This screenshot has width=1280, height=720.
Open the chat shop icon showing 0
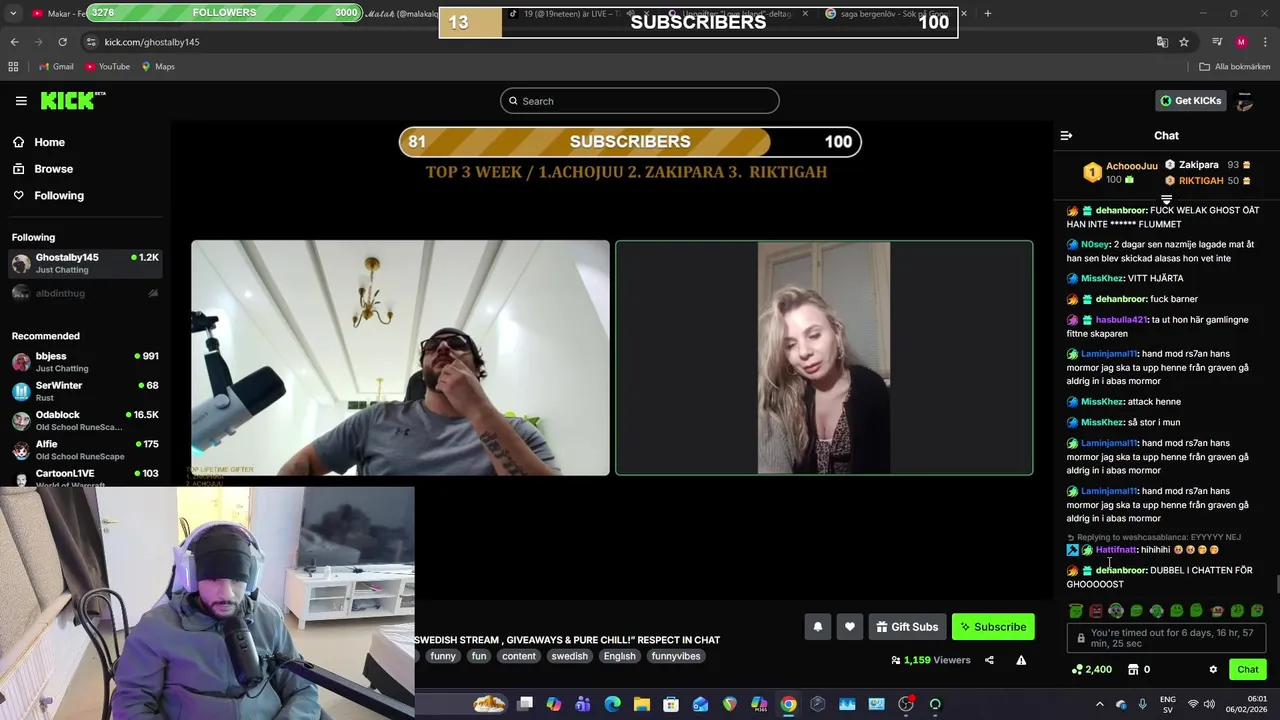[x=1140, y=670]
